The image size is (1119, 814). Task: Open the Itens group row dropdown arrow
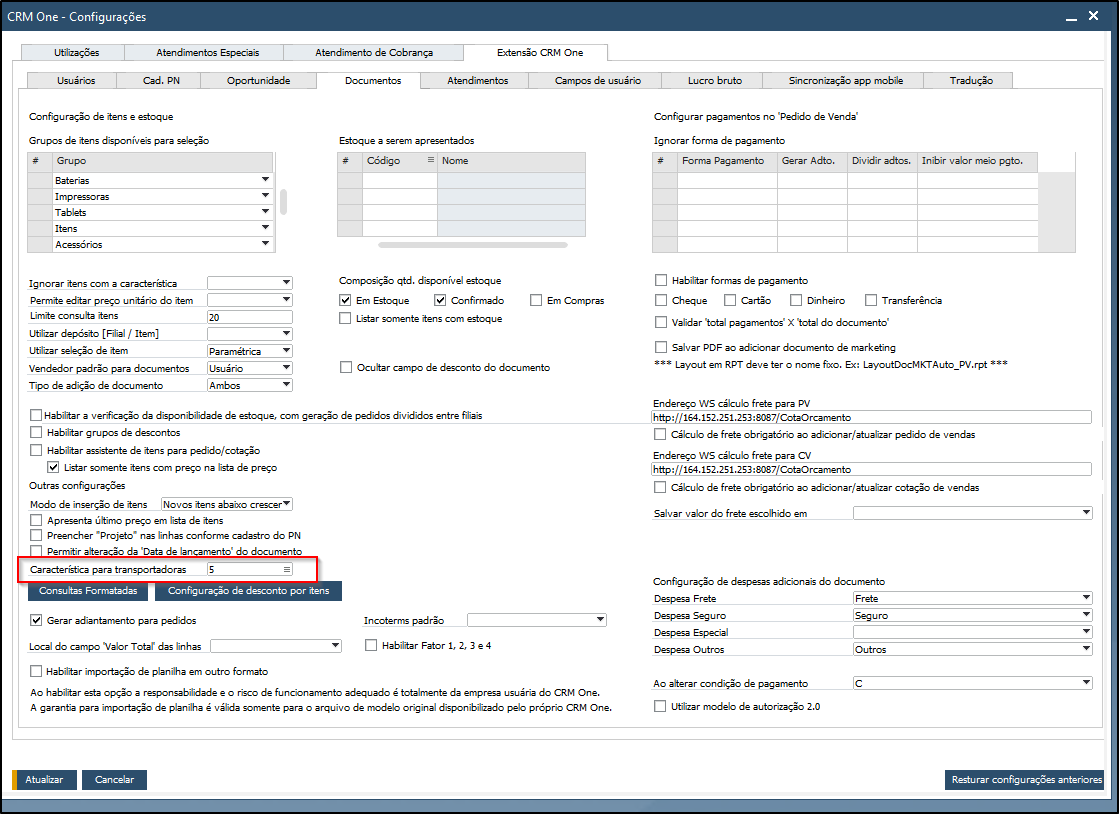(265, 228)
